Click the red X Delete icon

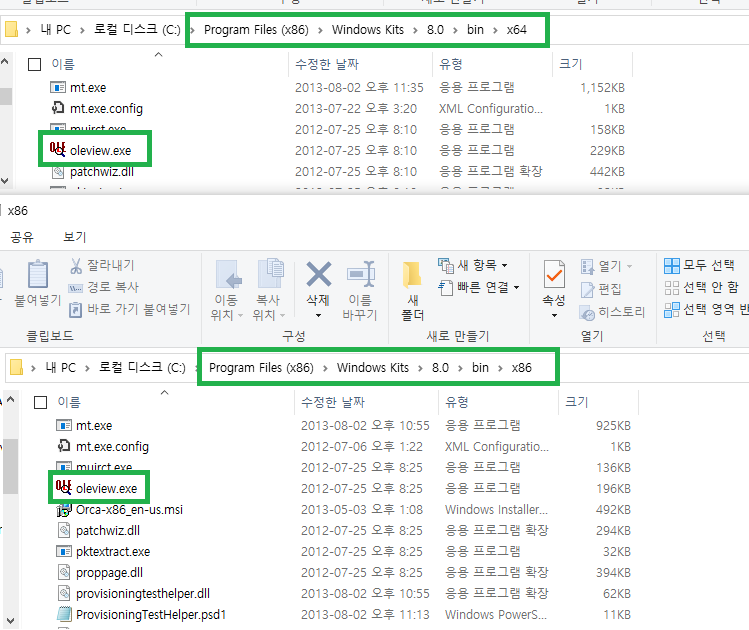coord(319,274)
